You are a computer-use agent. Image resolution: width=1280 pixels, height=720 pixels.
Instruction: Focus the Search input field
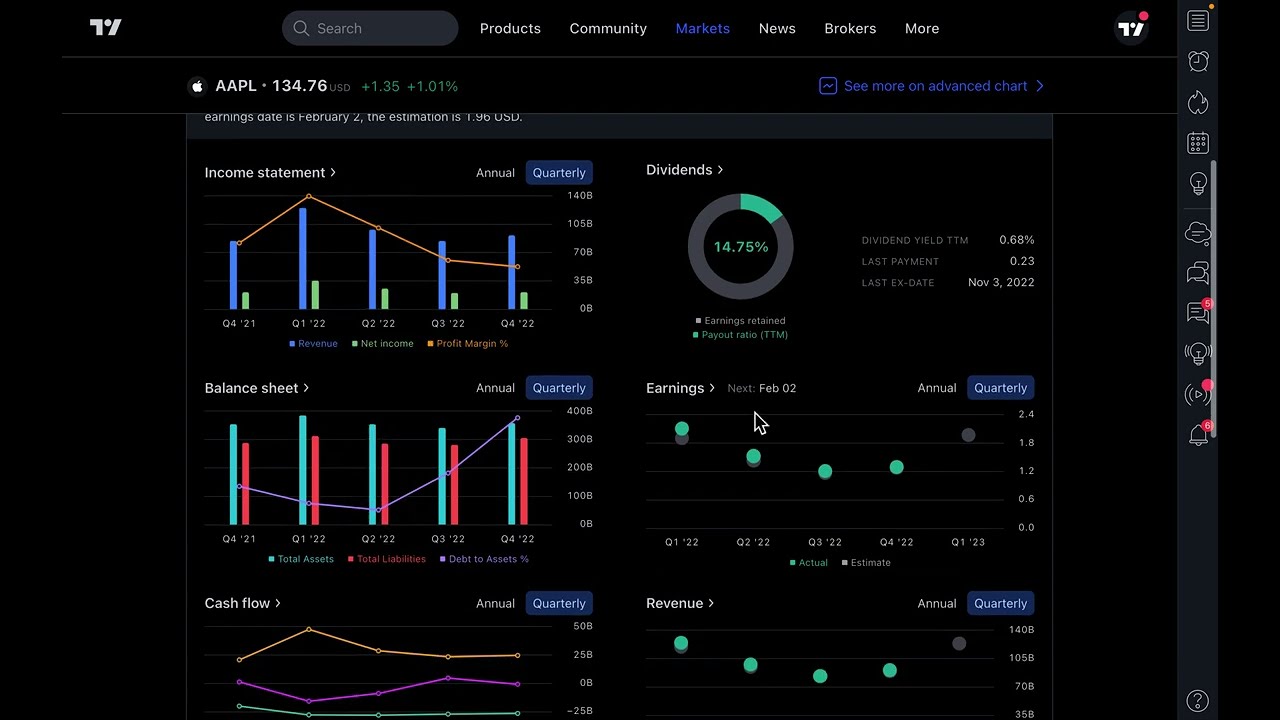coord(370,28)
